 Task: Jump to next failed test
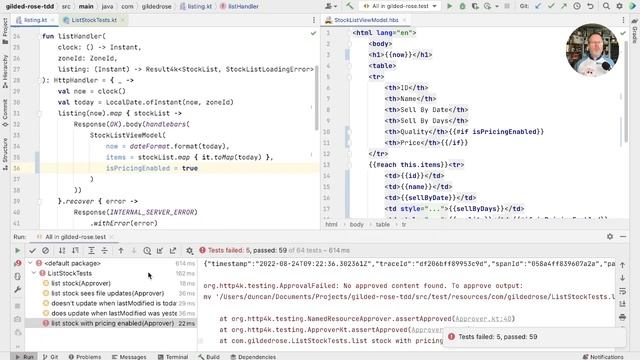134,250
